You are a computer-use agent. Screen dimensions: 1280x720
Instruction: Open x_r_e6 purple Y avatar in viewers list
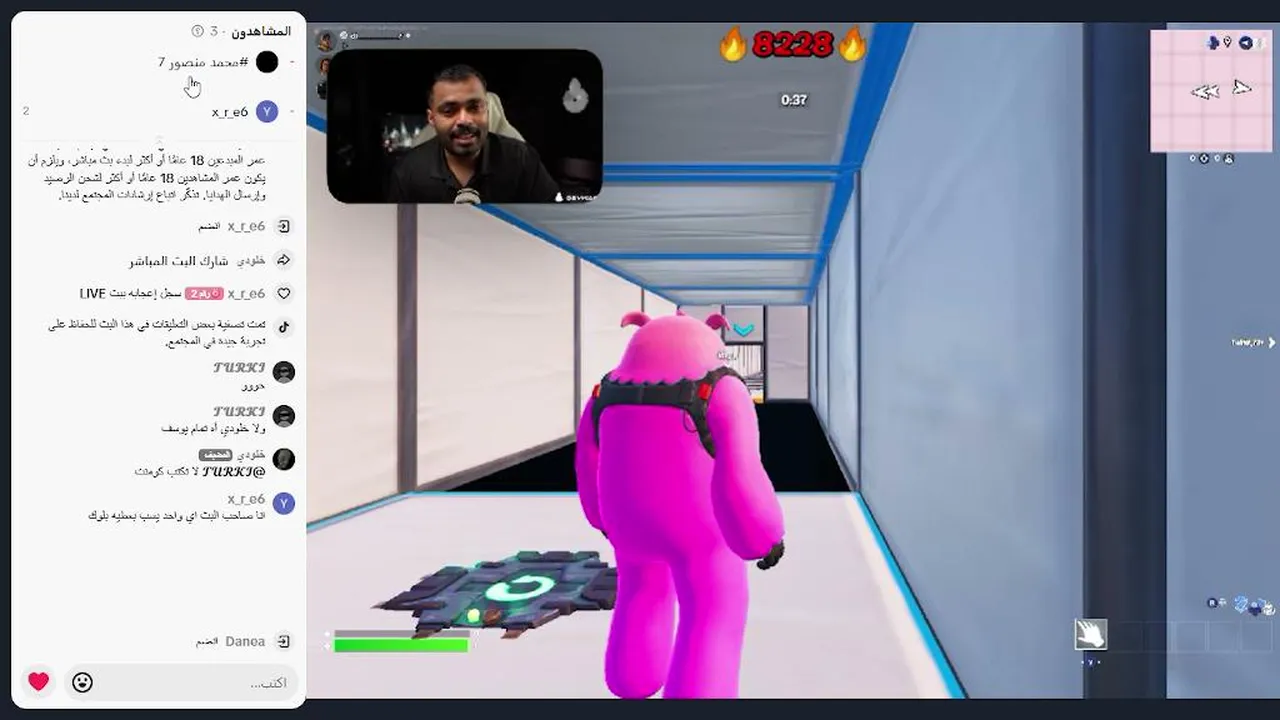[x=267, y=111]
